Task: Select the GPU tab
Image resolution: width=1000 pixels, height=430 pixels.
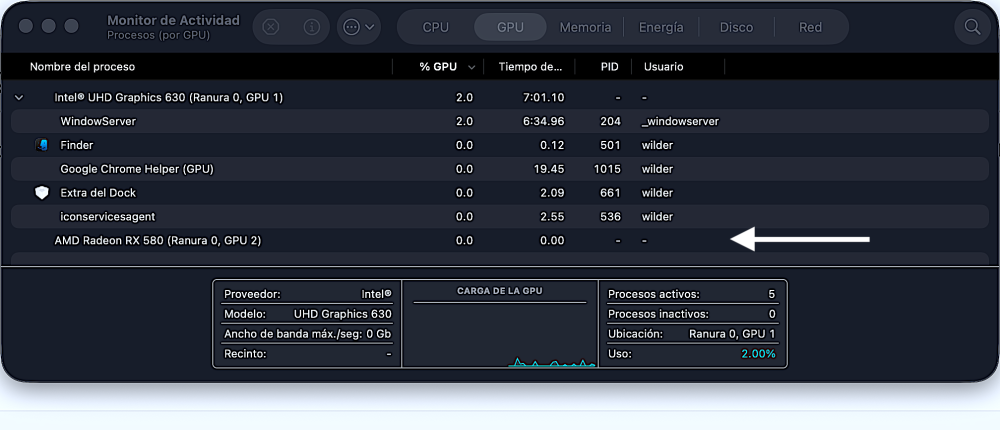Action: point(510,27)
